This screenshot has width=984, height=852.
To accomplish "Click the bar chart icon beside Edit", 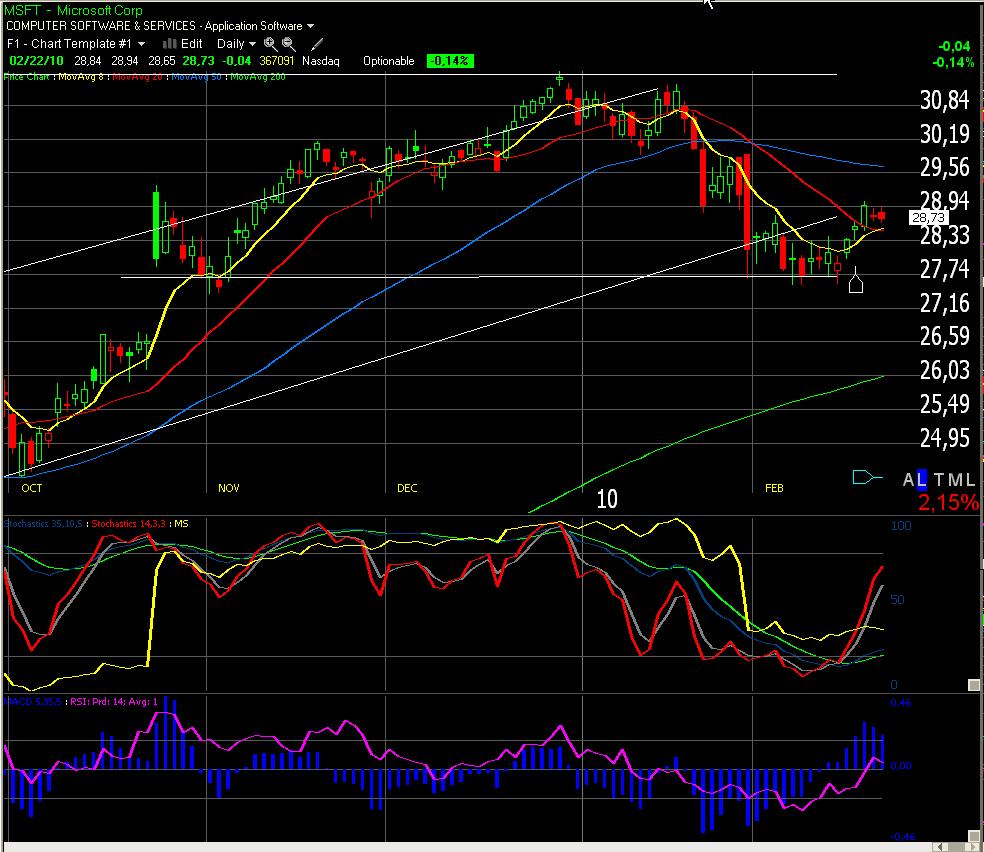I will point(169,43).
